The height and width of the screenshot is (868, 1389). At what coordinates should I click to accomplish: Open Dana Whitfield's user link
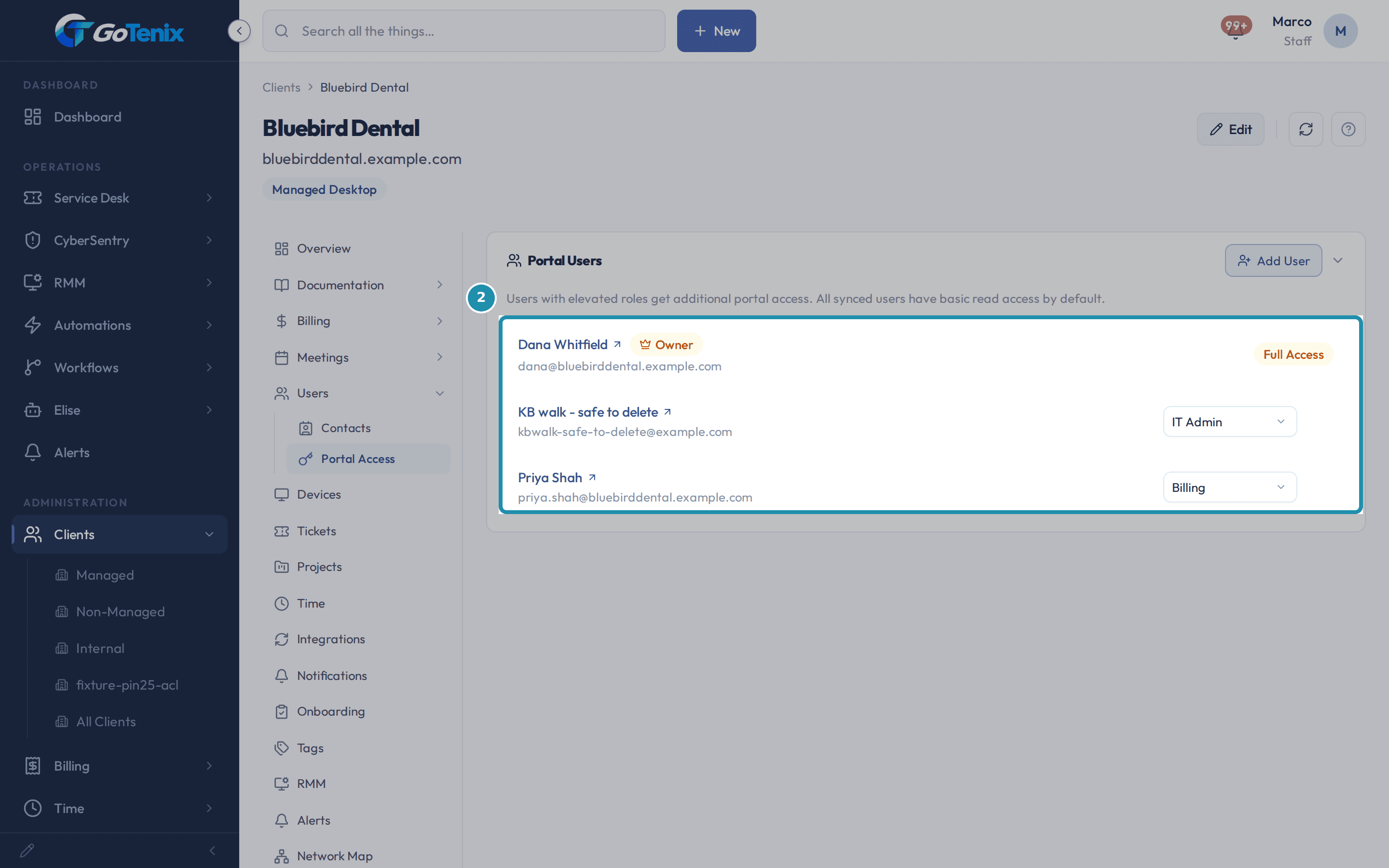[562, 344]
